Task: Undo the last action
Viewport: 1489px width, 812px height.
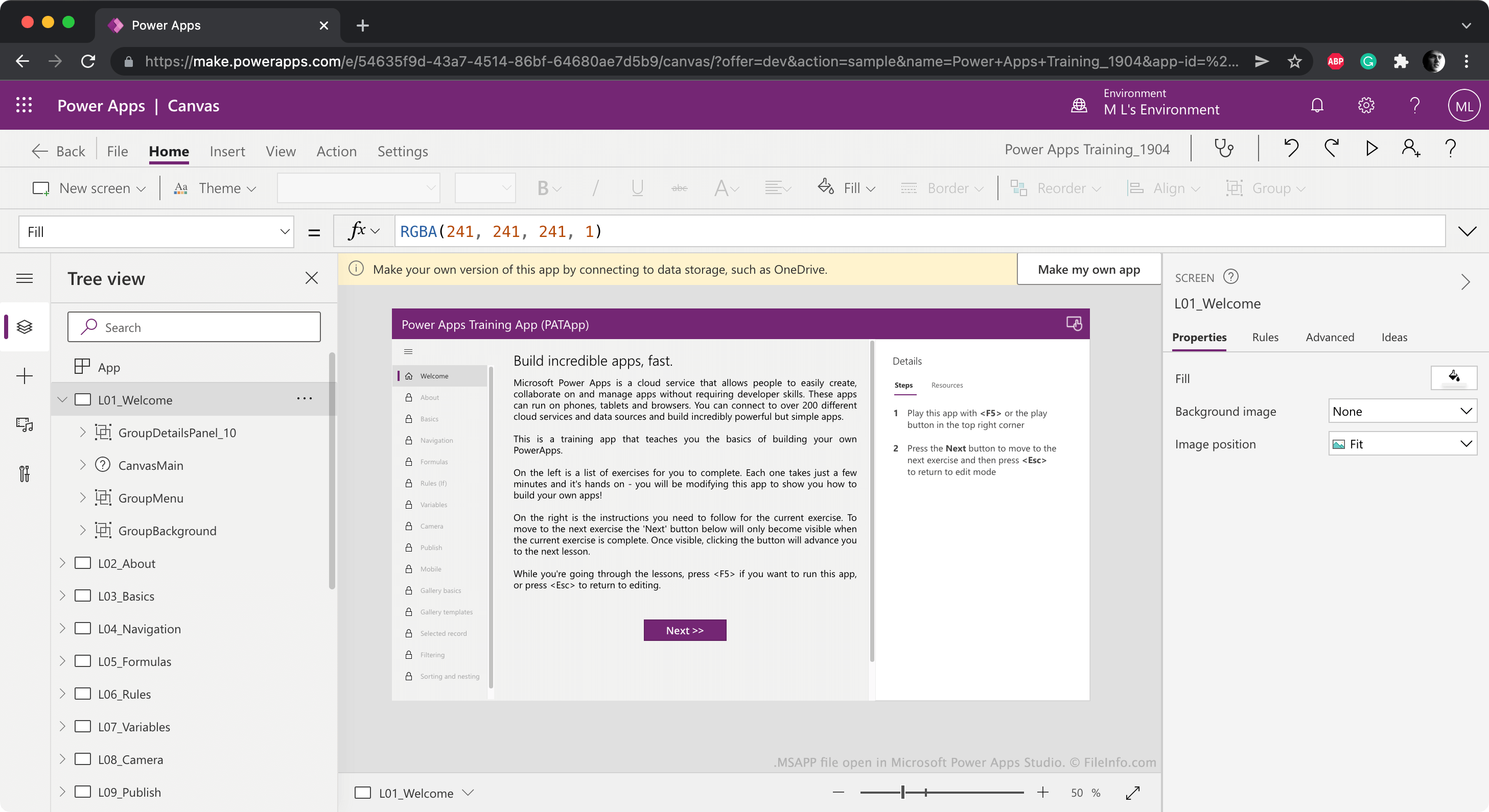Action: (1291, 149)
